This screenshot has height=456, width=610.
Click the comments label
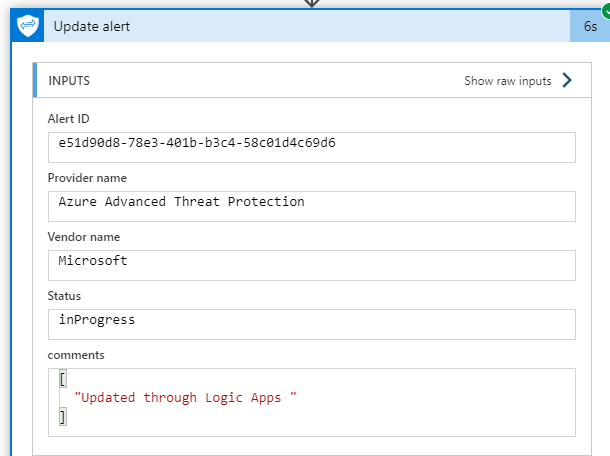[x=76, y=354]
